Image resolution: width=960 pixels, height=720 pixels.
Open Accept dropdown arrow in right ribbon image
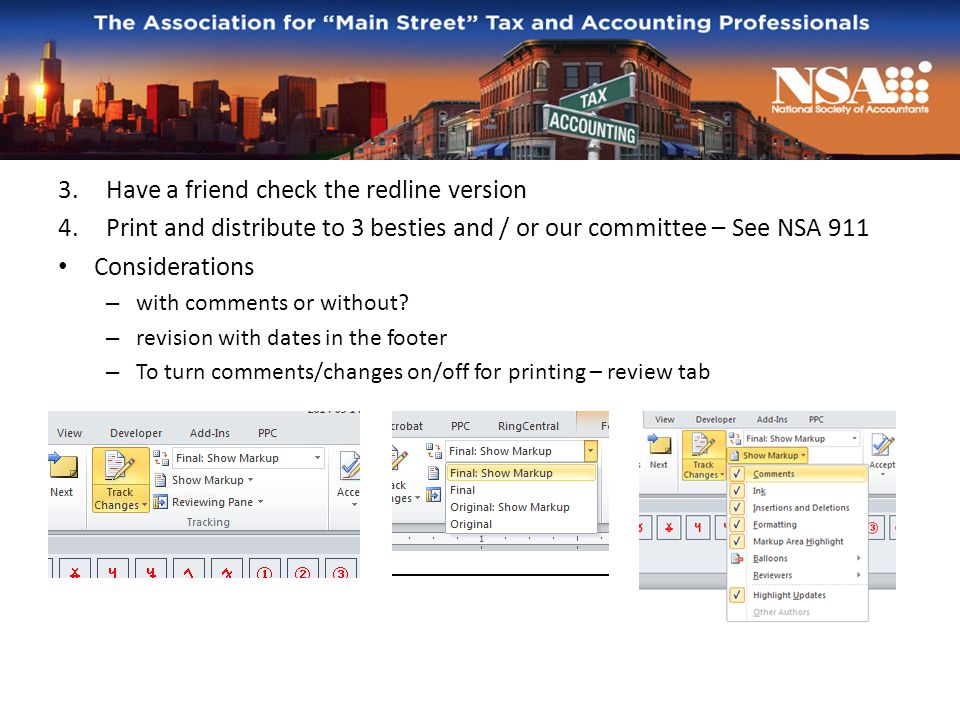coord(882,474)
